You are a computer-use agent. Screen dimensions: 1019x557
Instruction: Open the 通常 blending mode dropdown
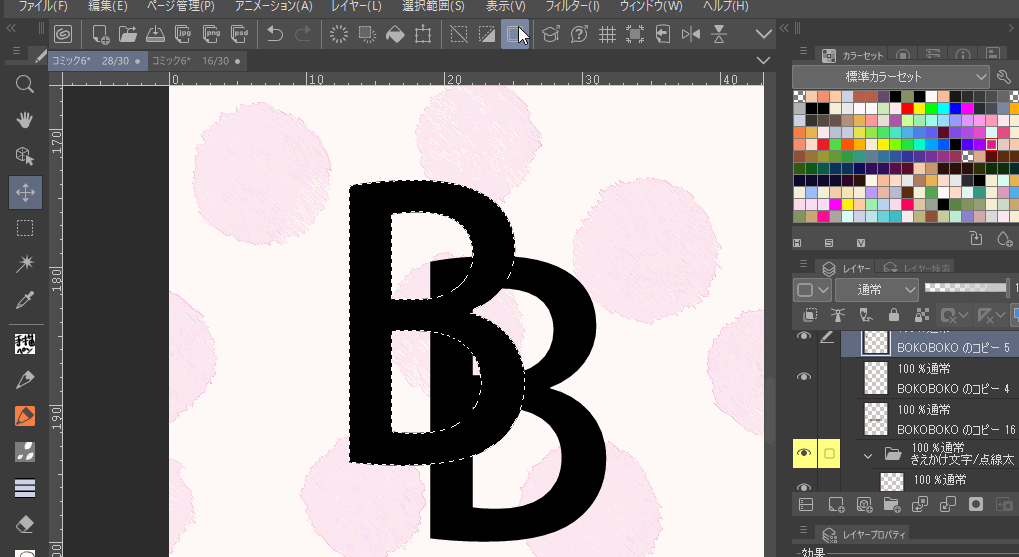[876, 290]
